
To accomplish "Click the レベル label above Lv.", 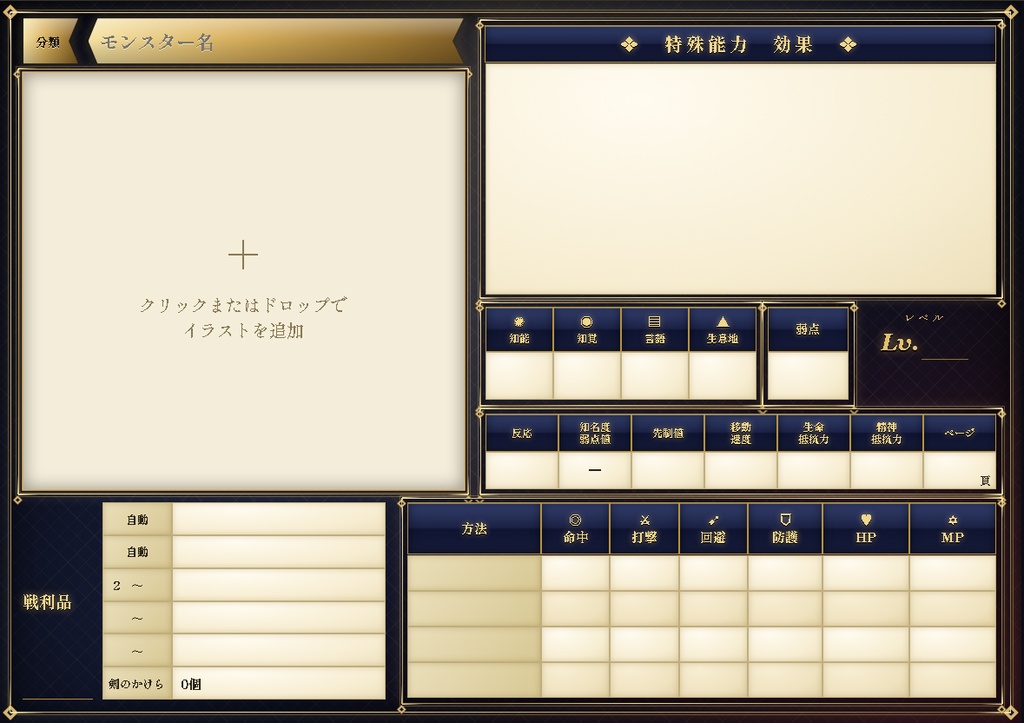I will 924,318.
